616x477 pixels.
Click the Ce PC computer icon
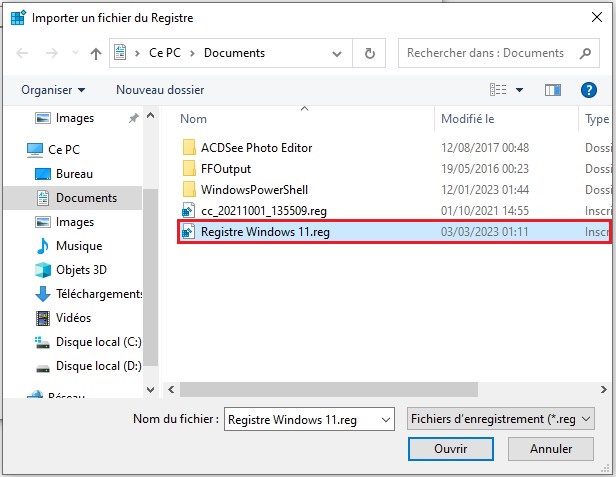[x=35, y=150]
